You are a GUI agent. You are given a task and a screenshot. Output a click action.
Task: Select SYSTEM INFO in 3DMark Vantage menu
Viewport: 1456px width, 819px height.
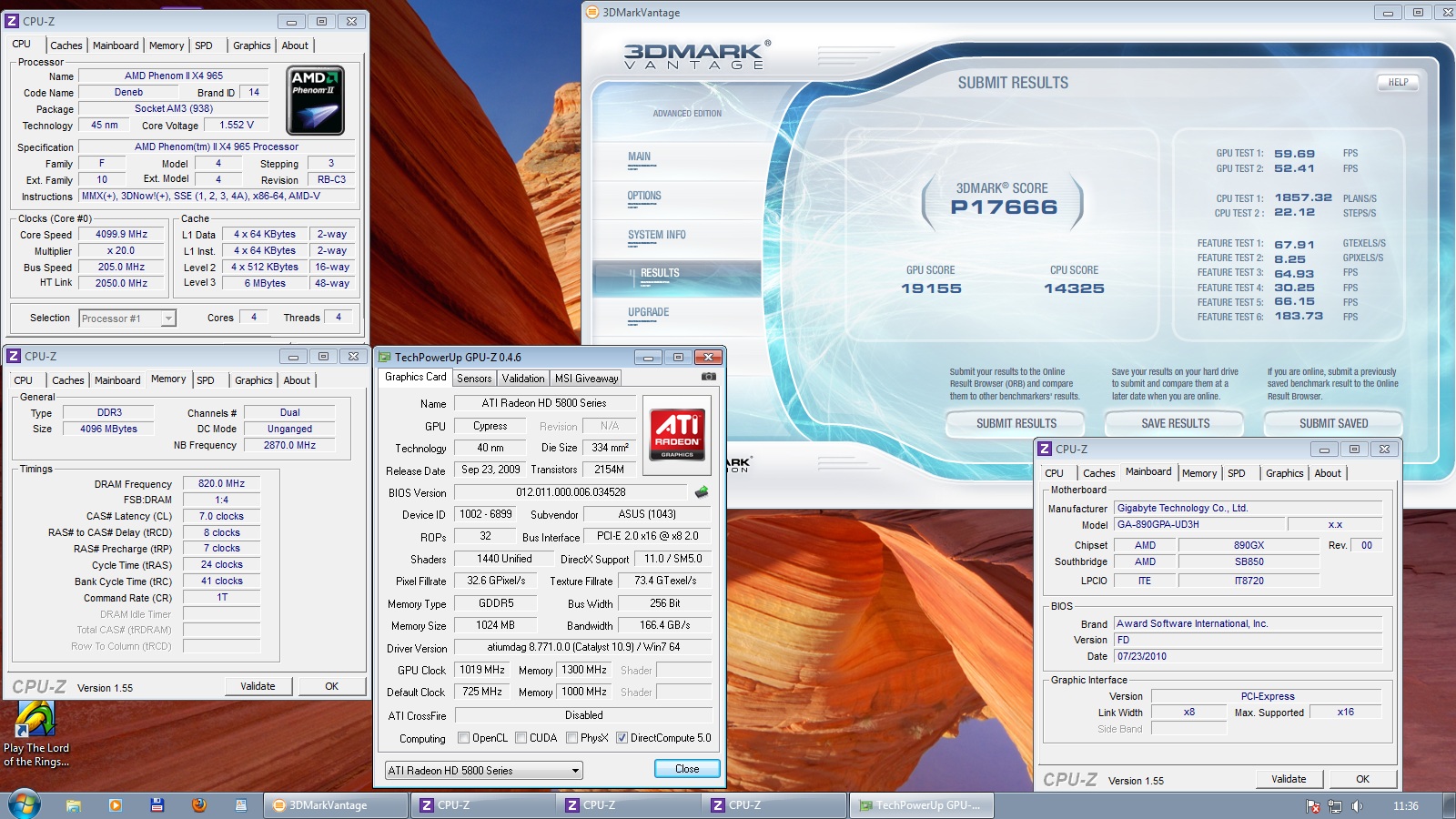point(656,235)
